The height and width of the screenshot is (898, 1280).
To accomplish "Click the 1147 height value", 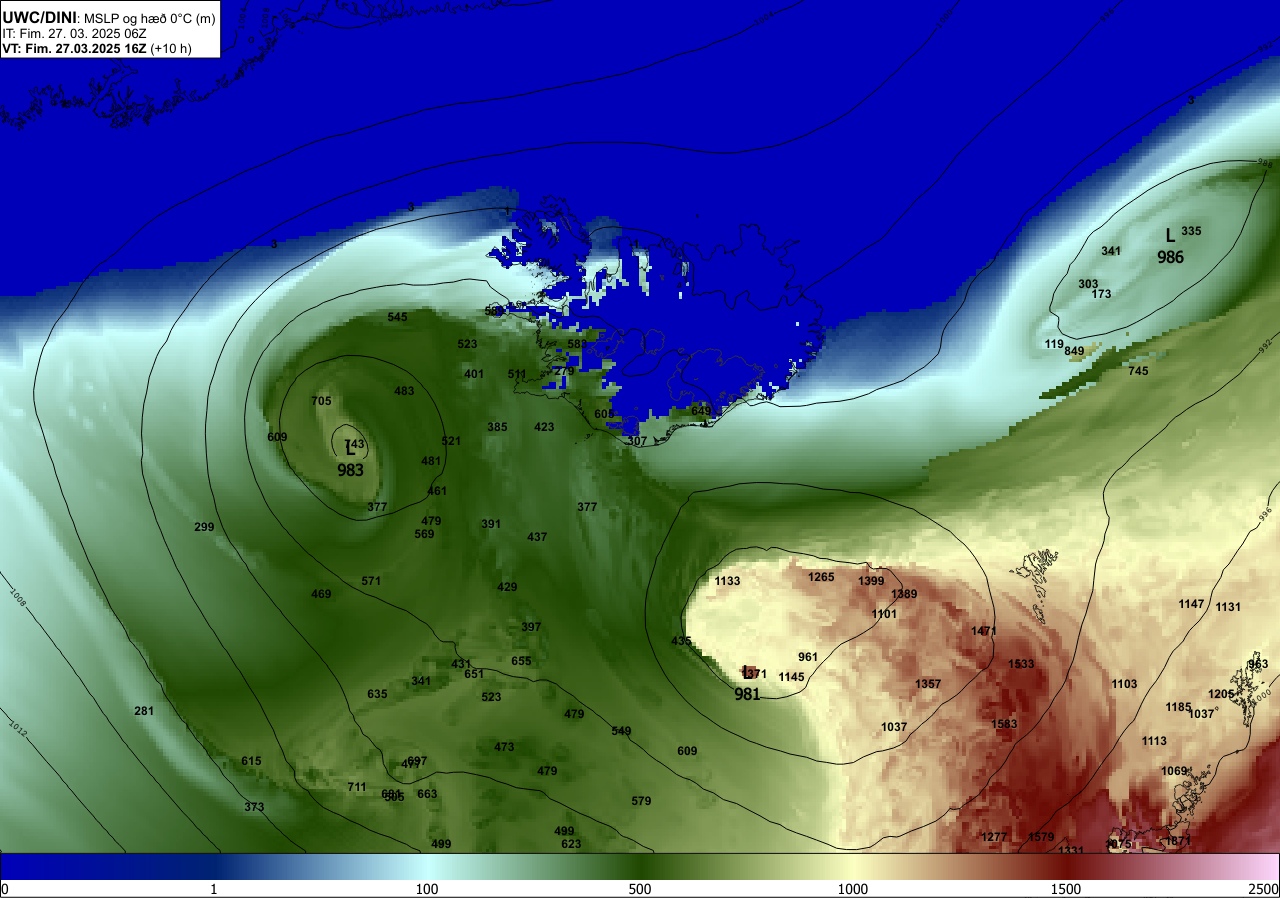I will click(1191, 604).
